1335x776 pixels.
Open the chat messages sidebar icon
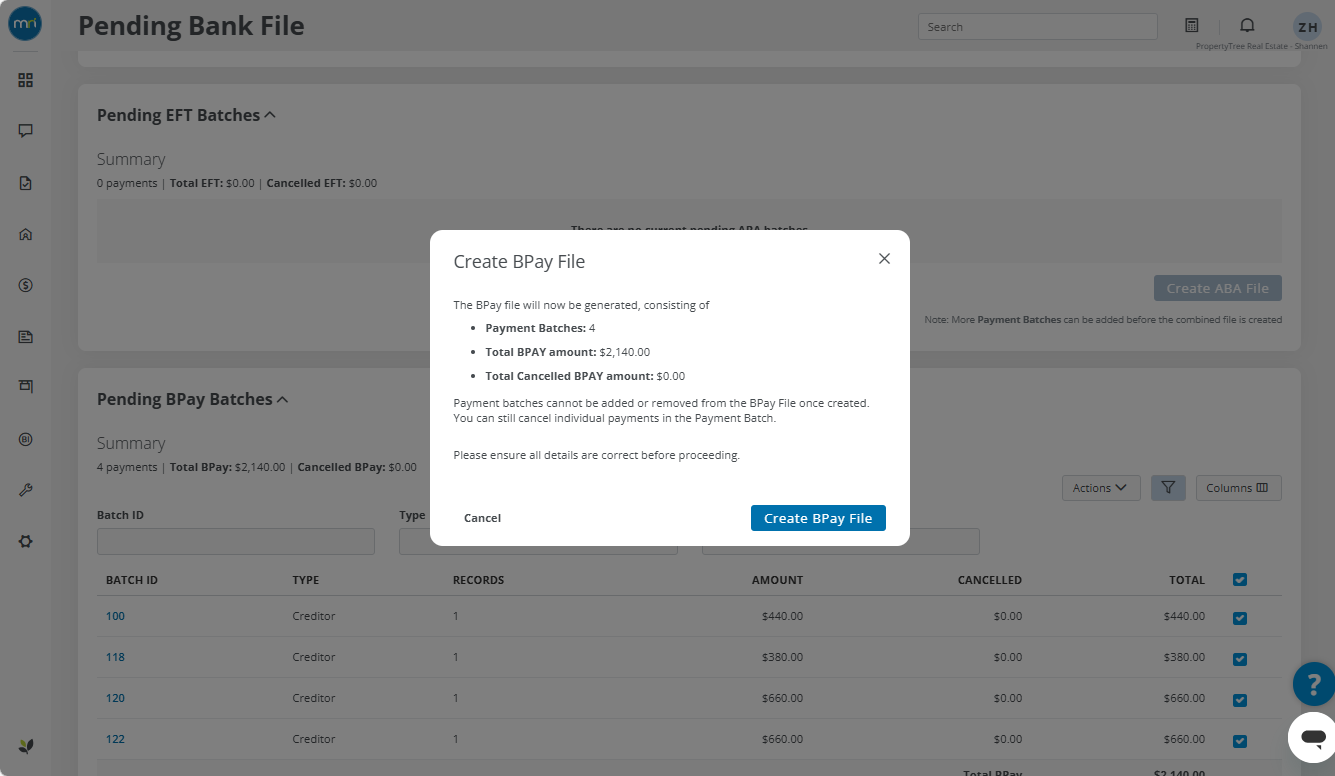coord(26,131)
